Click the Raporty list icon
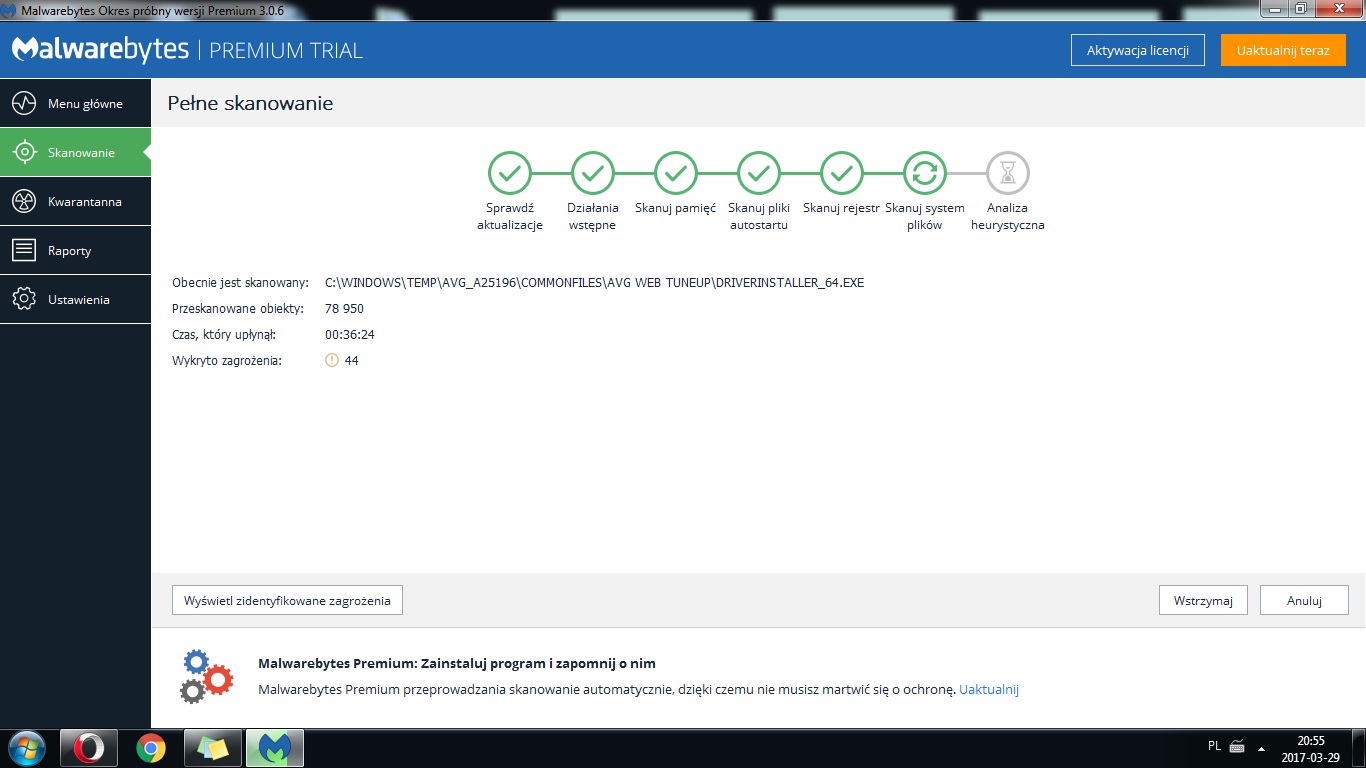 click(25, 250)
